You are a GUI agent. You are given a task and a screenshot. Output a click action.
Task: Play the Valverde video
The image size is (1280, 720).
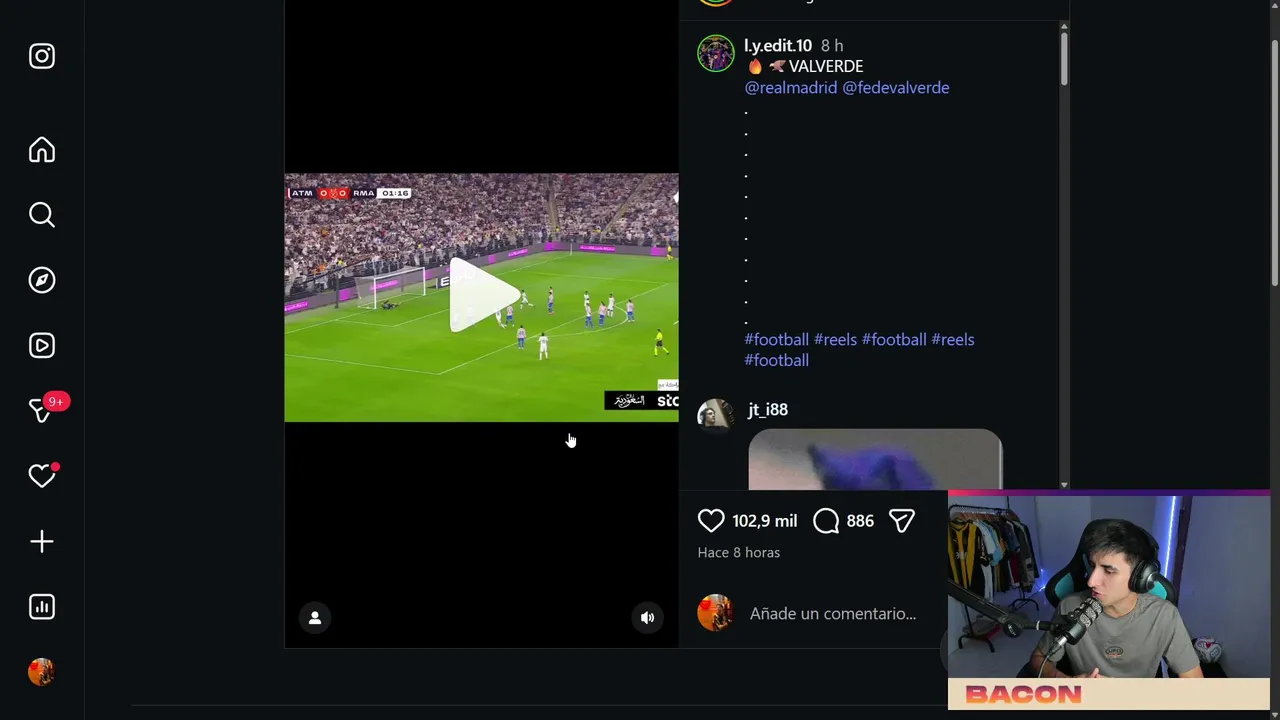coord(482,296)
